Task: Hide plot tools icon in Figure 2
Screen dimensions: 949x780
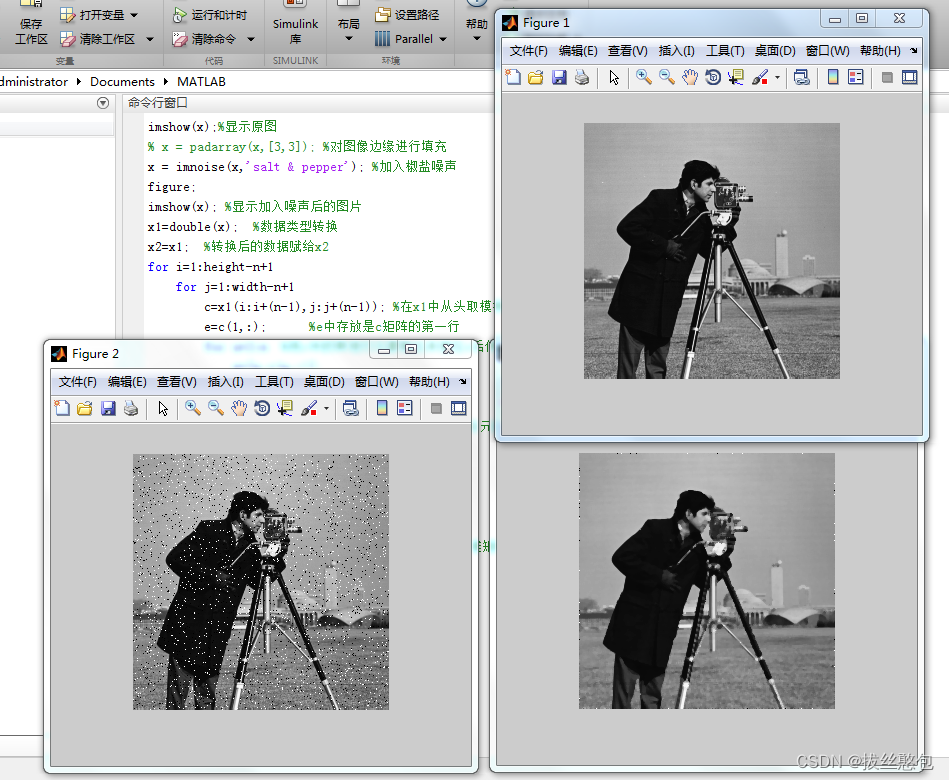Action: [x=436, y=408]
